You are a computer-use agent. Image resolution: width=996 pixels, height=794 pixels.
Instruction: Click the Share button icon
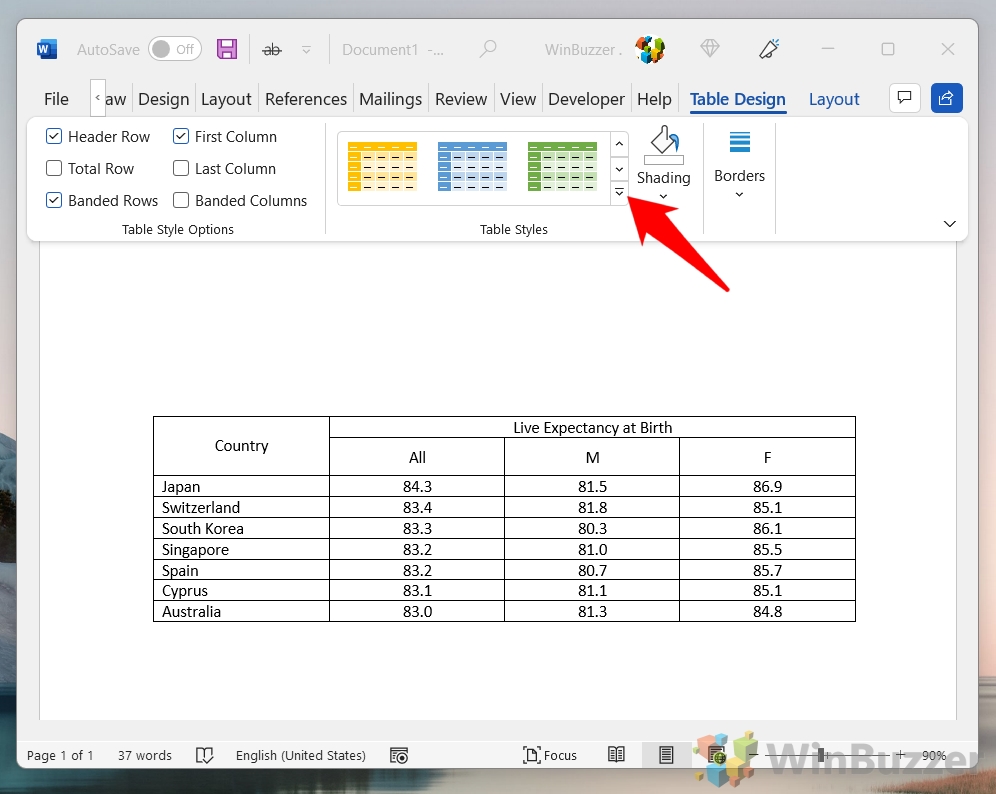pos(946,98)
